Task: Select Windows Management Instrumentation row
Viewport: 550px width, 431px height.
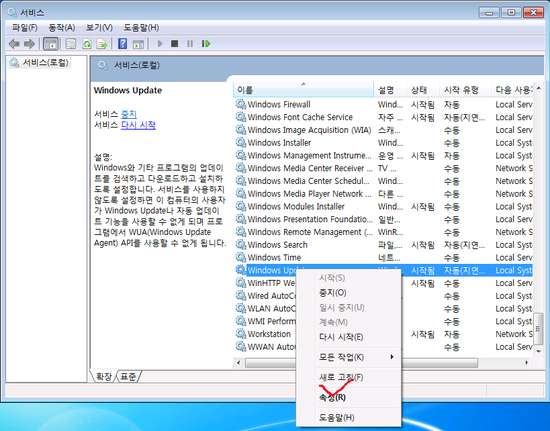Action: click(383, 155)
